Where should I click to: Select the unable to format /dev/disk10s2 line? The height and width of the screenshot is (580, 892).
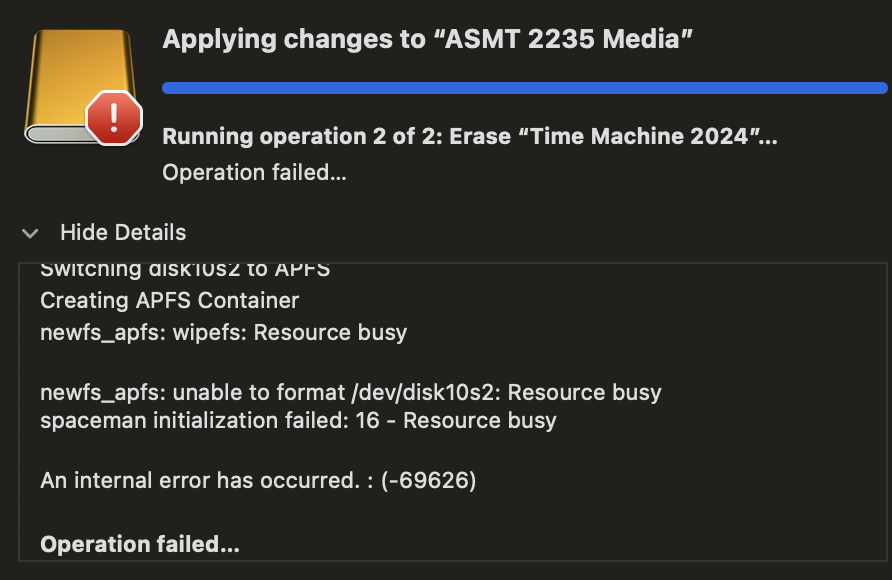pos(350,392)
